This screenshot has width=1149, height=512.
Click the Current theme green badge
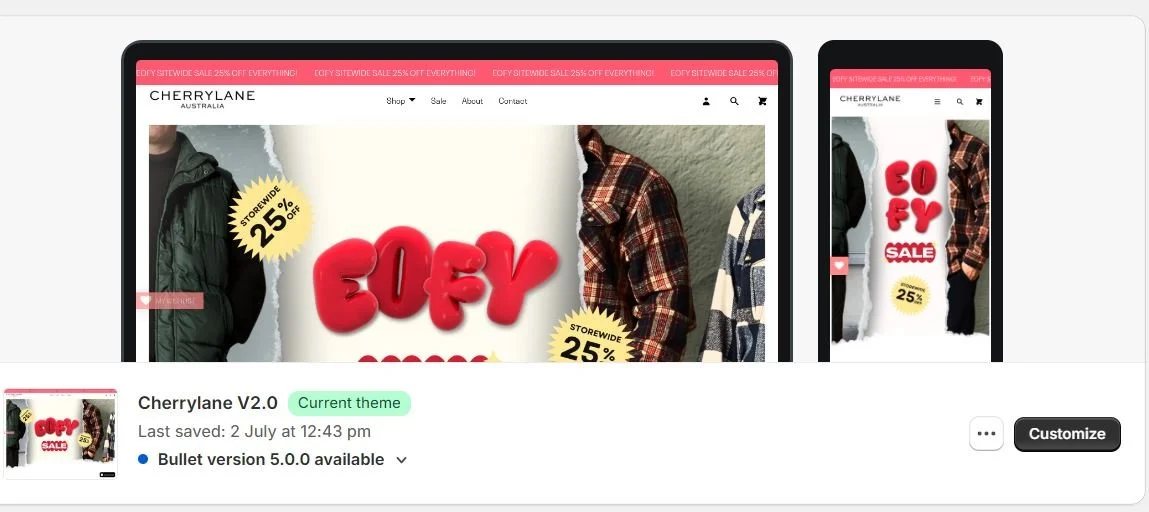tap(350, 403)
